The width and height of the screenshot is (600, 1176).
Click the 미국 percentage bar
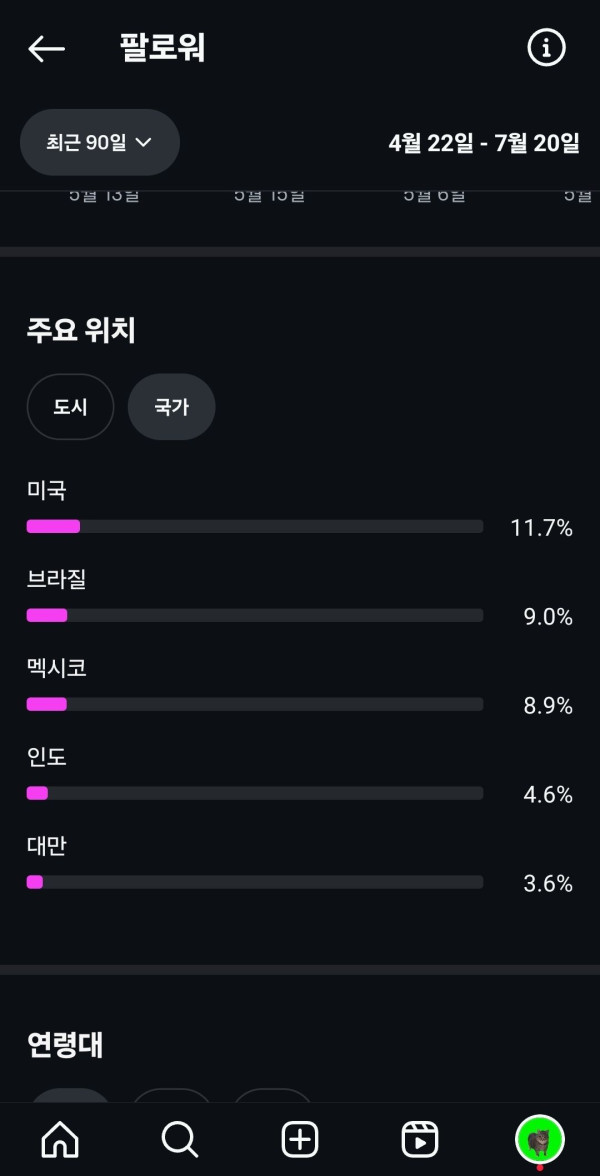[254, 526]
